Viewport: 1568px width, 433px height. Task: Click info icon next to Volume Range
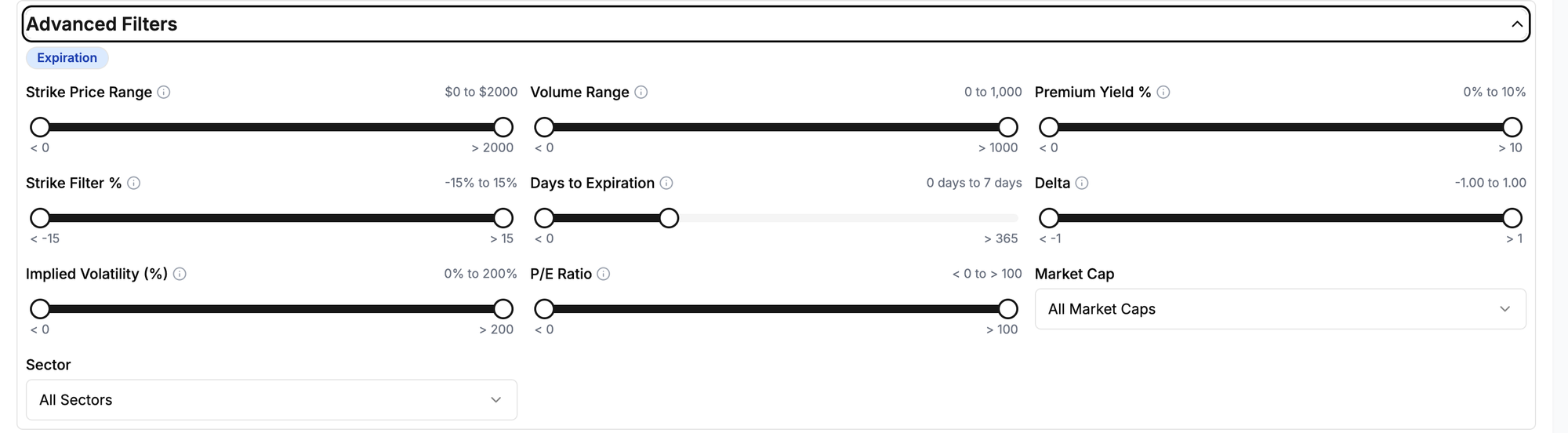(x=641, y=92)
